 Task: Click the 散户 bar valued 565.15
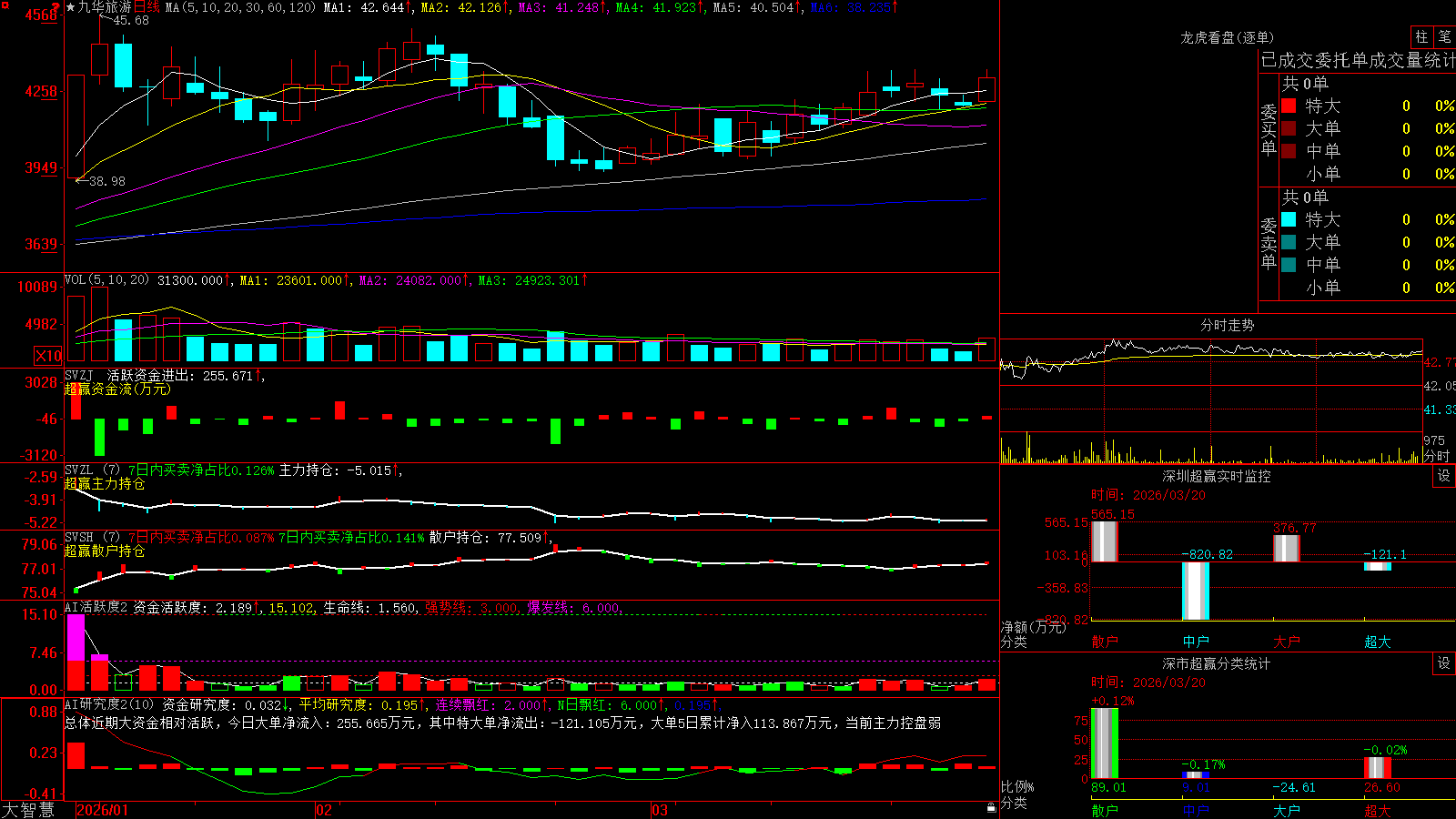pos(1105,541)
